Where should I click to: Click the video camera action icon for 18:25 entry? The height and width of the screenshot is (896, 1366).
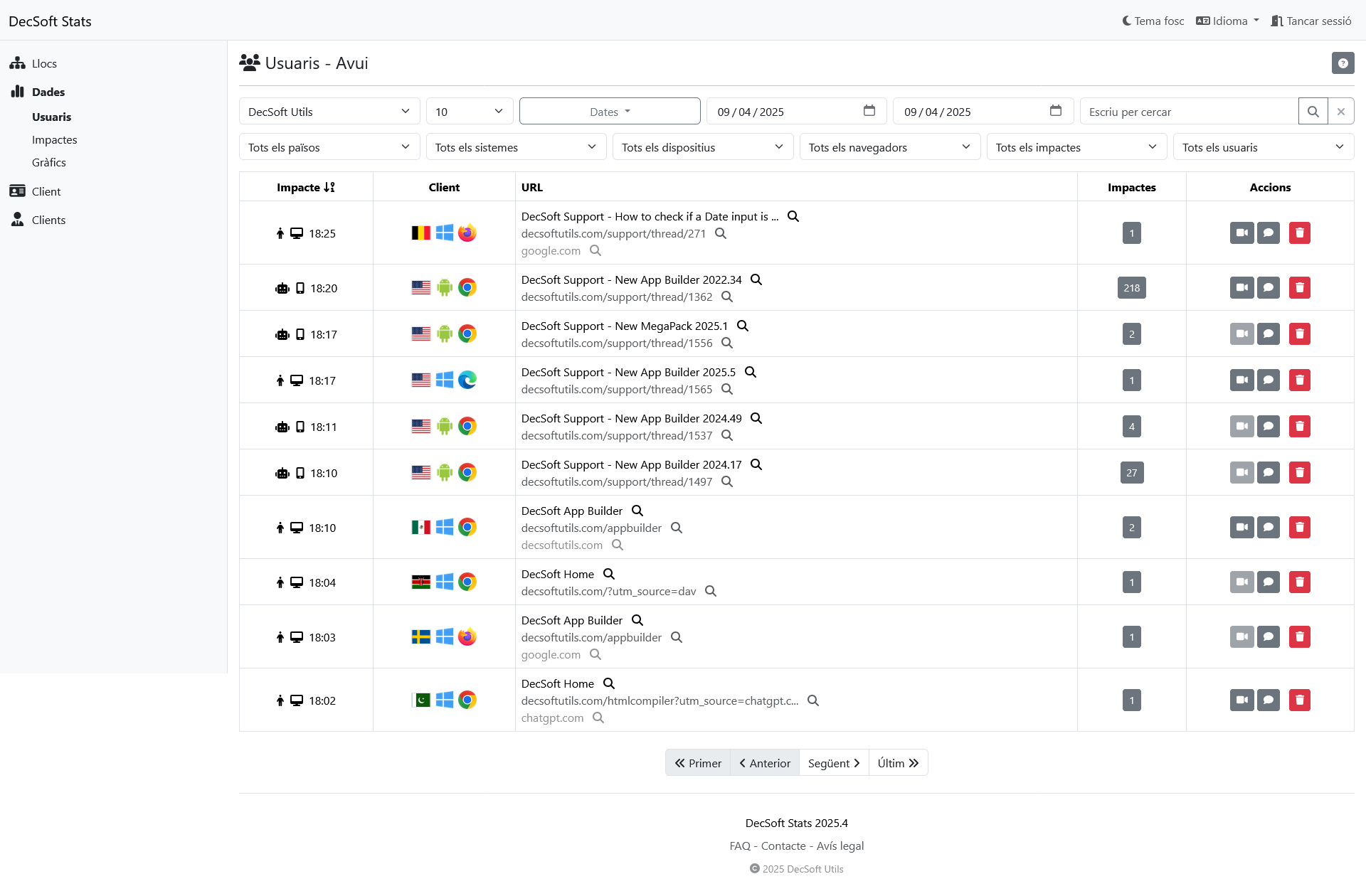click(x=1241, y=233)
